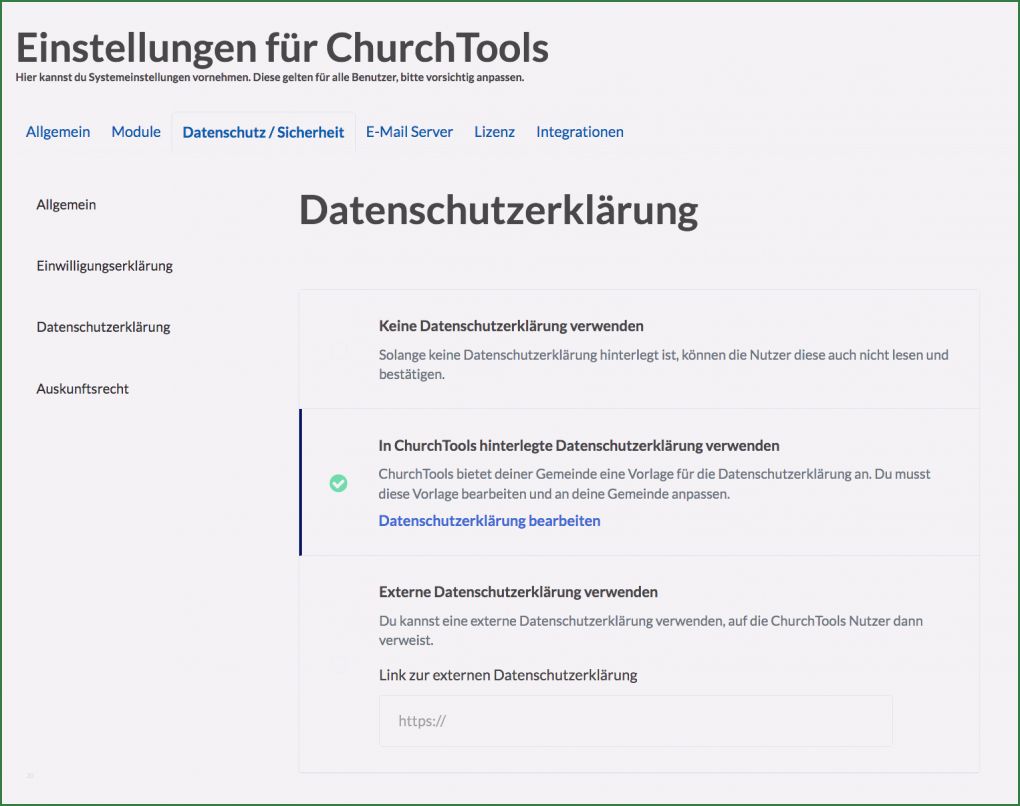Click the green checkmark icon
Screen dimensions: 1020x806
click(338, 483)
